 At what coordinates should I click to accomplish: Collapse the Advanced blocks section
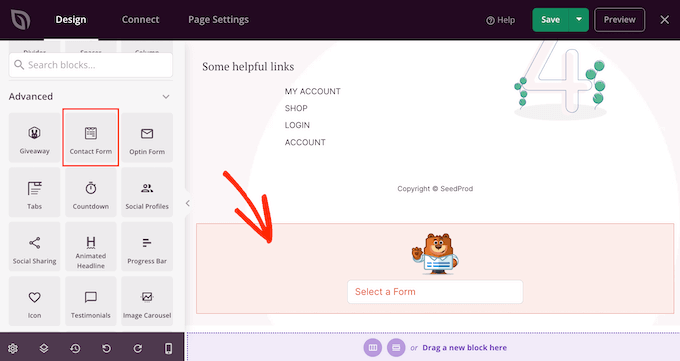click(166, 96)
